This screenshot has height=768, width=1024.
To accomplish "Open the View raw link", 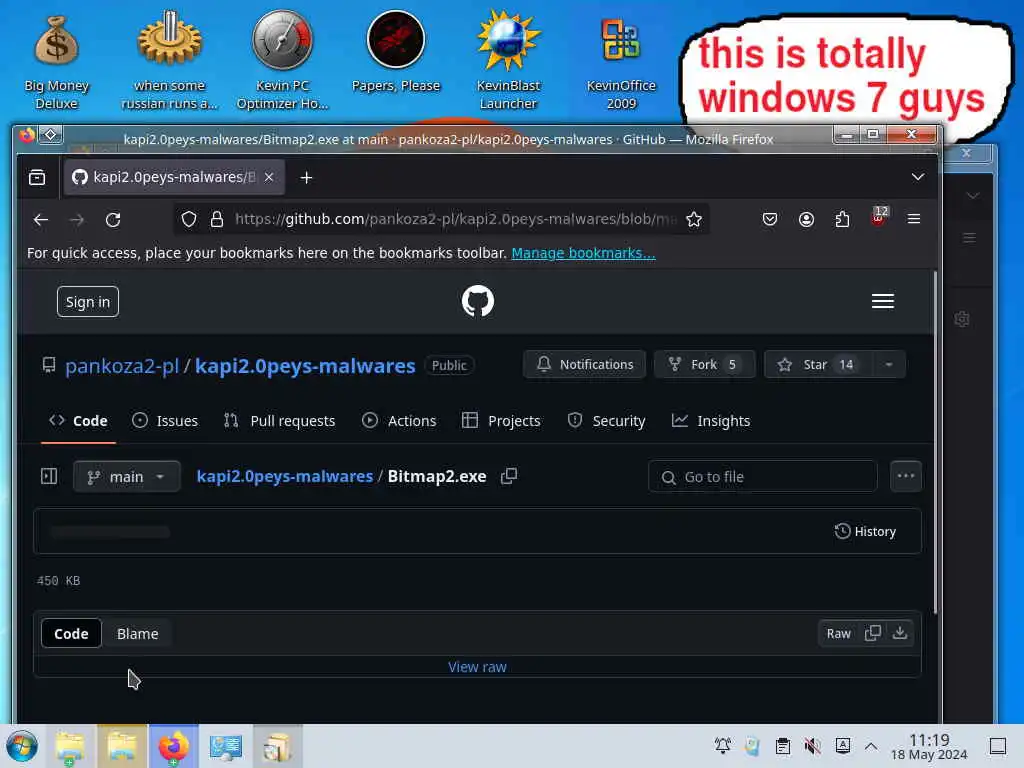I will point(477,667).
